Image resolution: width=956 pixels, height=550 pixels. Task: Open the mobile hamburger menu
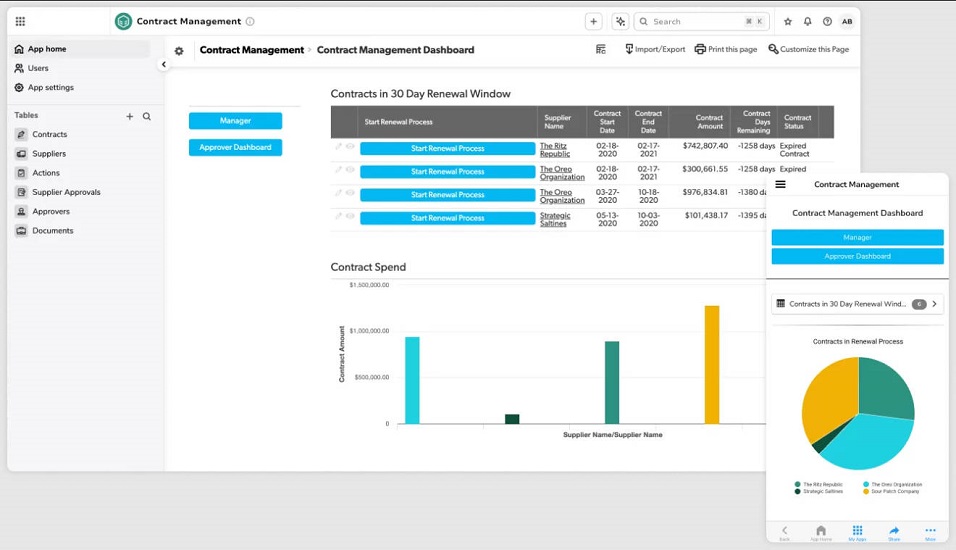point(780,184)
